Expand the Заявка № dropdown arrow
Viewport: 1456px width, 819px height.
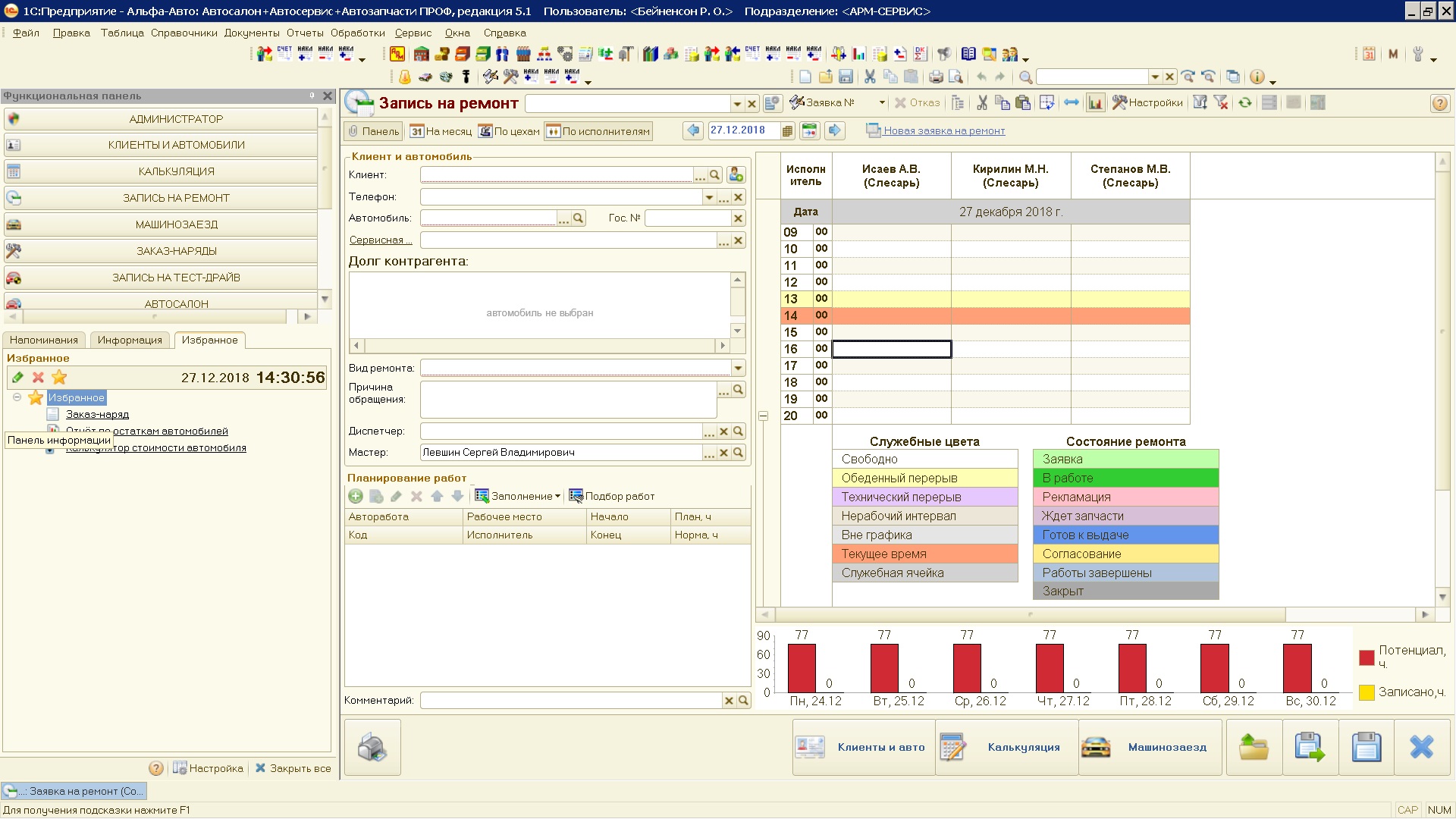tap(882, 102)
